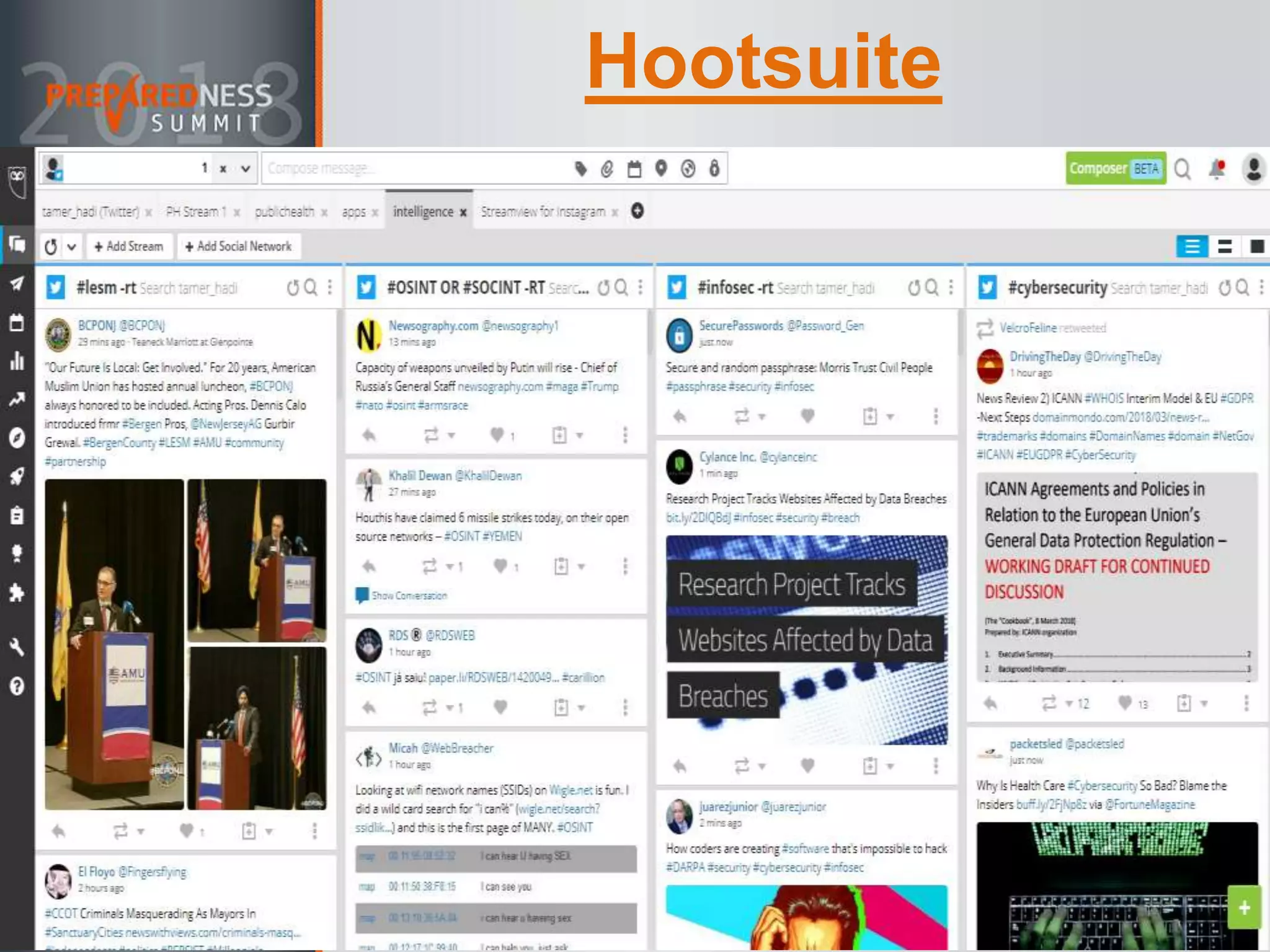
Task: Expand send-to options on SecurePasswords tweet
Action: 890,416
